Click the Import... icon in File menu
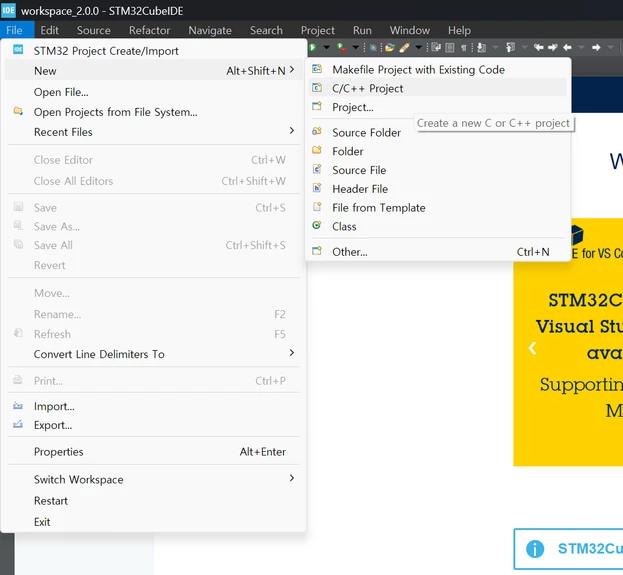Image resolution: width=623 pixels, height=575 pixels. pyautogui.click(x=18, y=406)
